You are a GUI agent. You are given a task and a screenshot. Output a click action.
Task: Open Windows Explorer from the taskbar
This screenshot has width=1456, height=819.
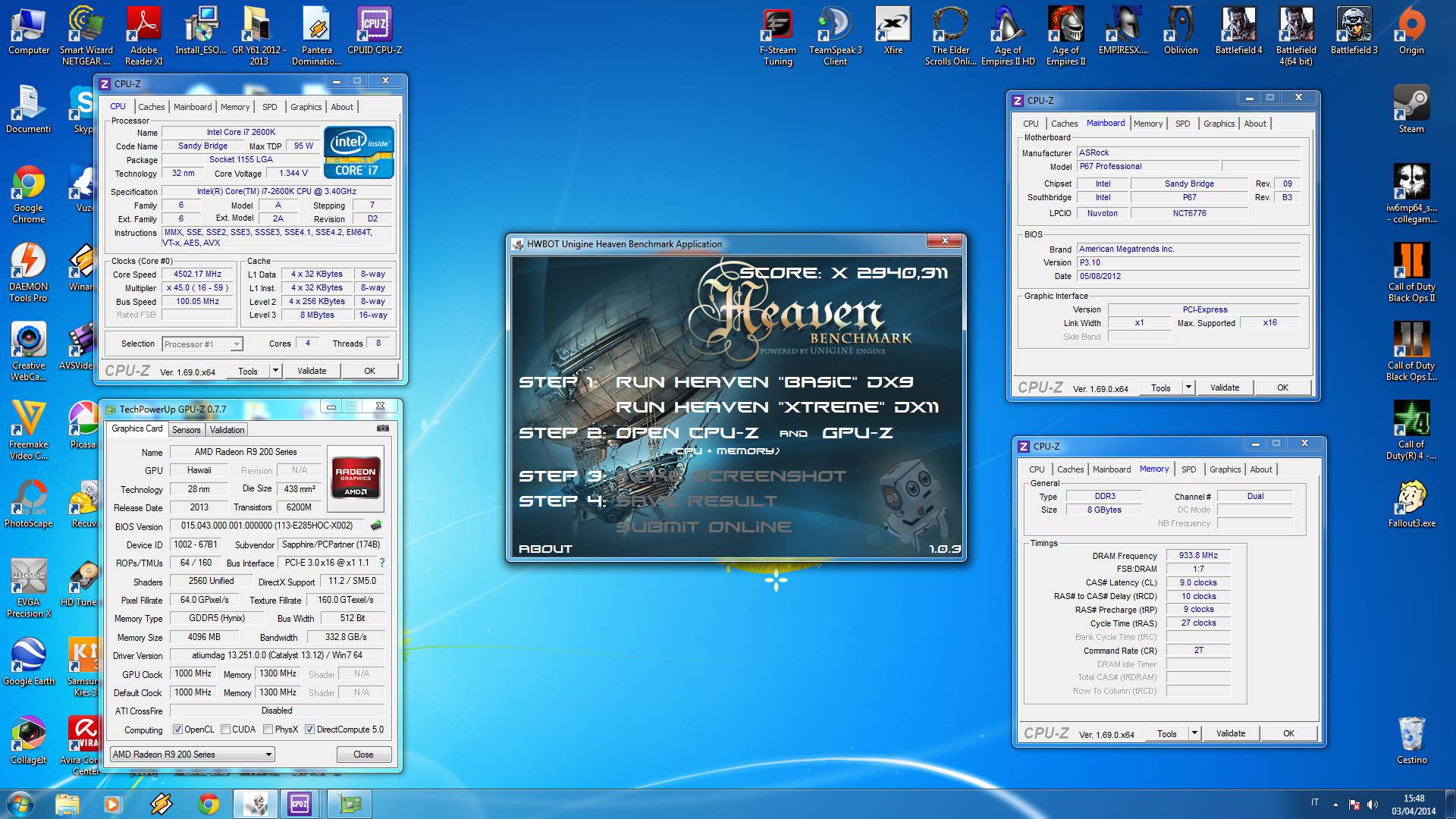(67, 804)
